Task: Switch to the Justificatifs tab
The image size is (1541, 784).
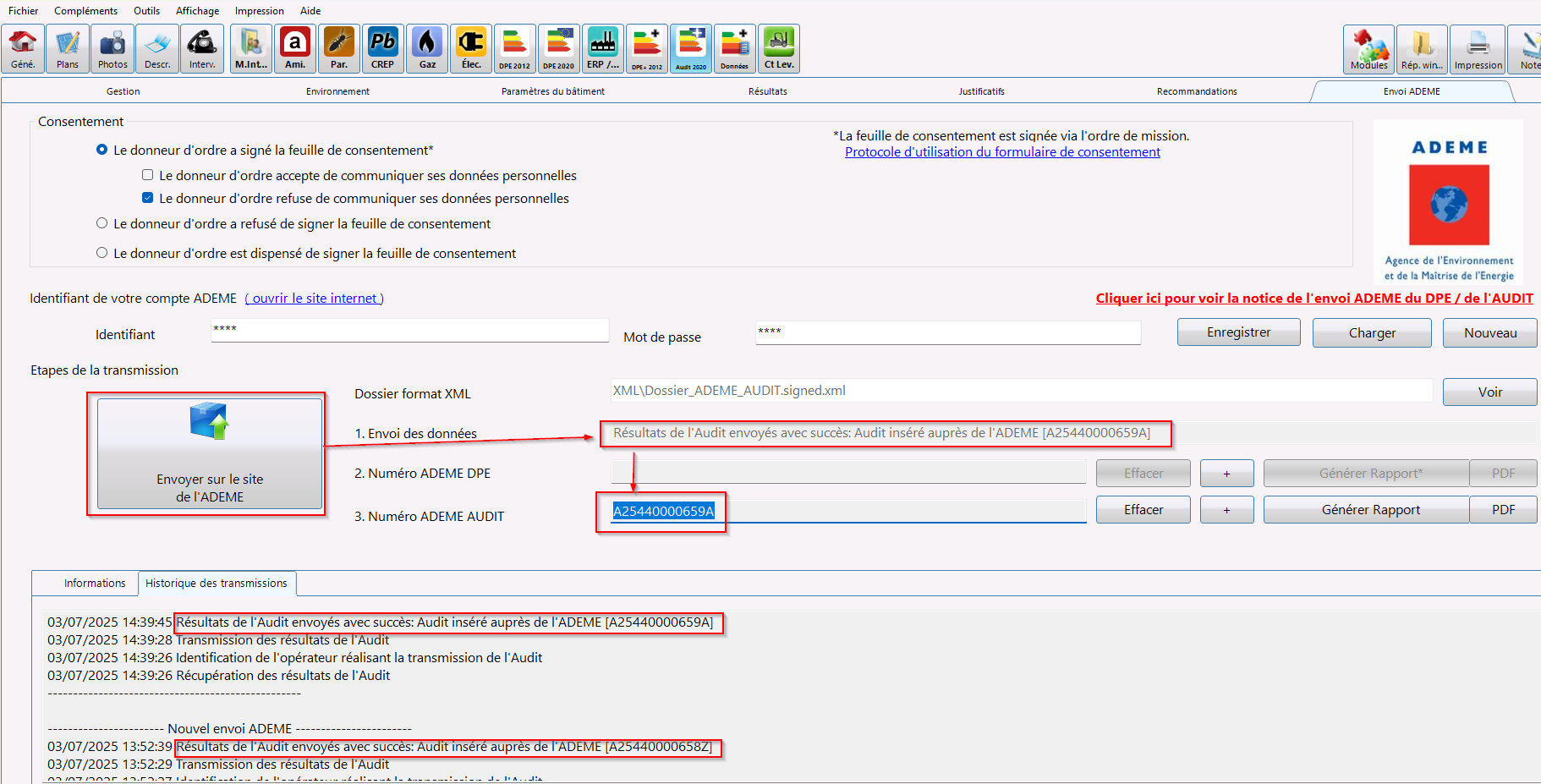Action: click(x=981, y=91)
